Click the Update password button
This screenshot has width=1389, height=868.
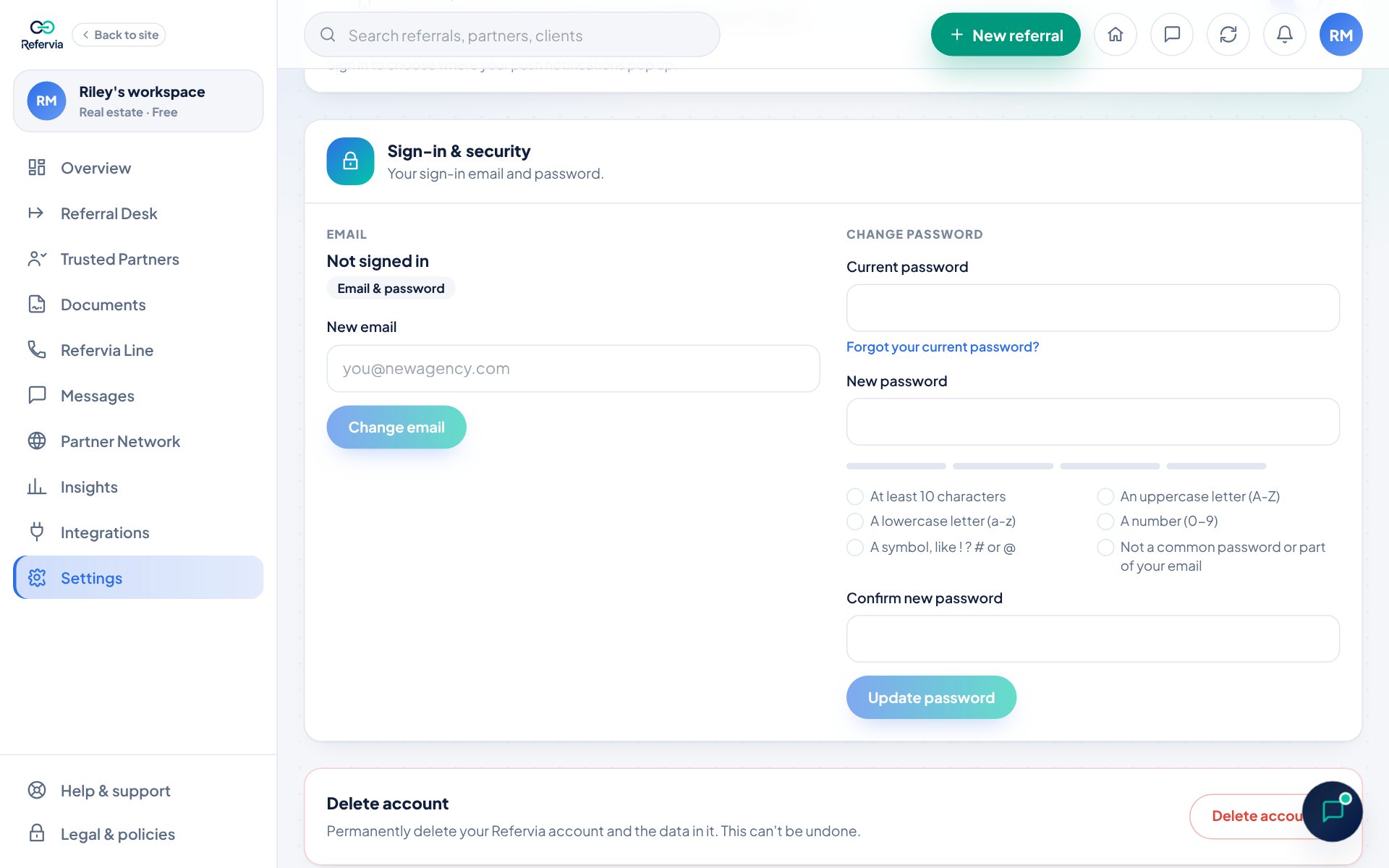[931, 698]
